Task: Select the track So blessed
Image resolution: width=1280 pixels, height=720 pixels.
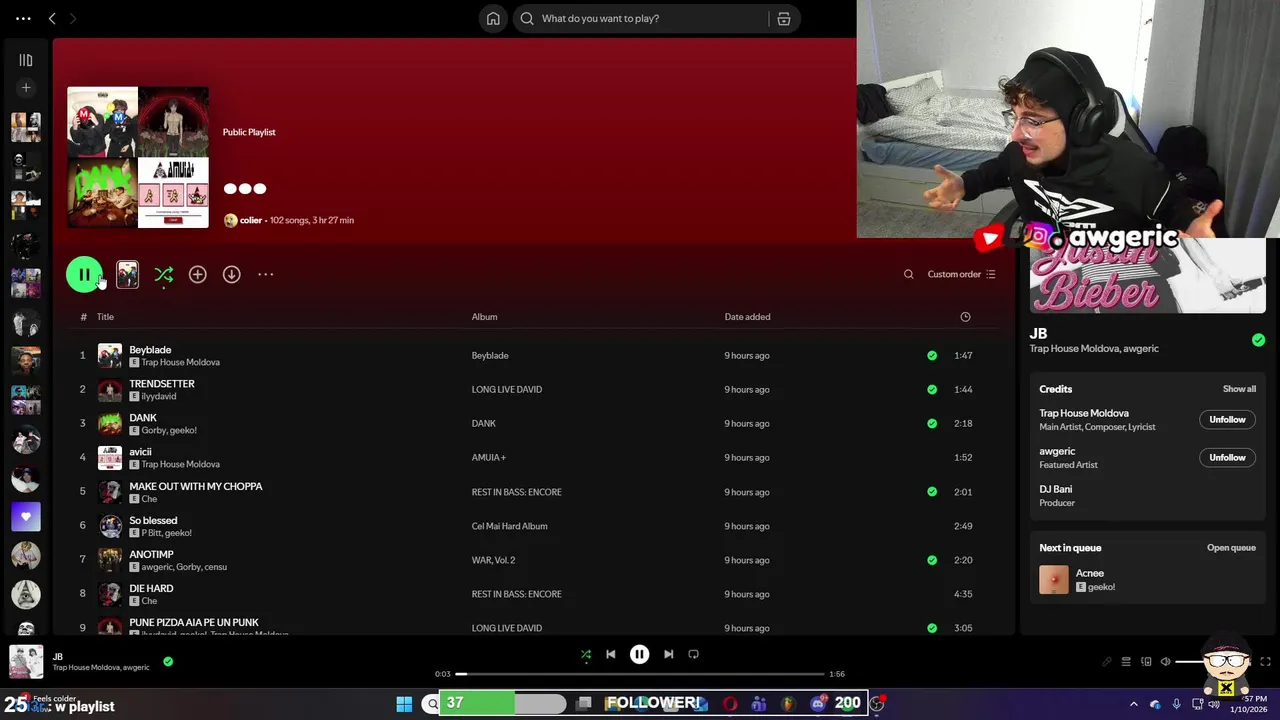Action: (153, 520)
